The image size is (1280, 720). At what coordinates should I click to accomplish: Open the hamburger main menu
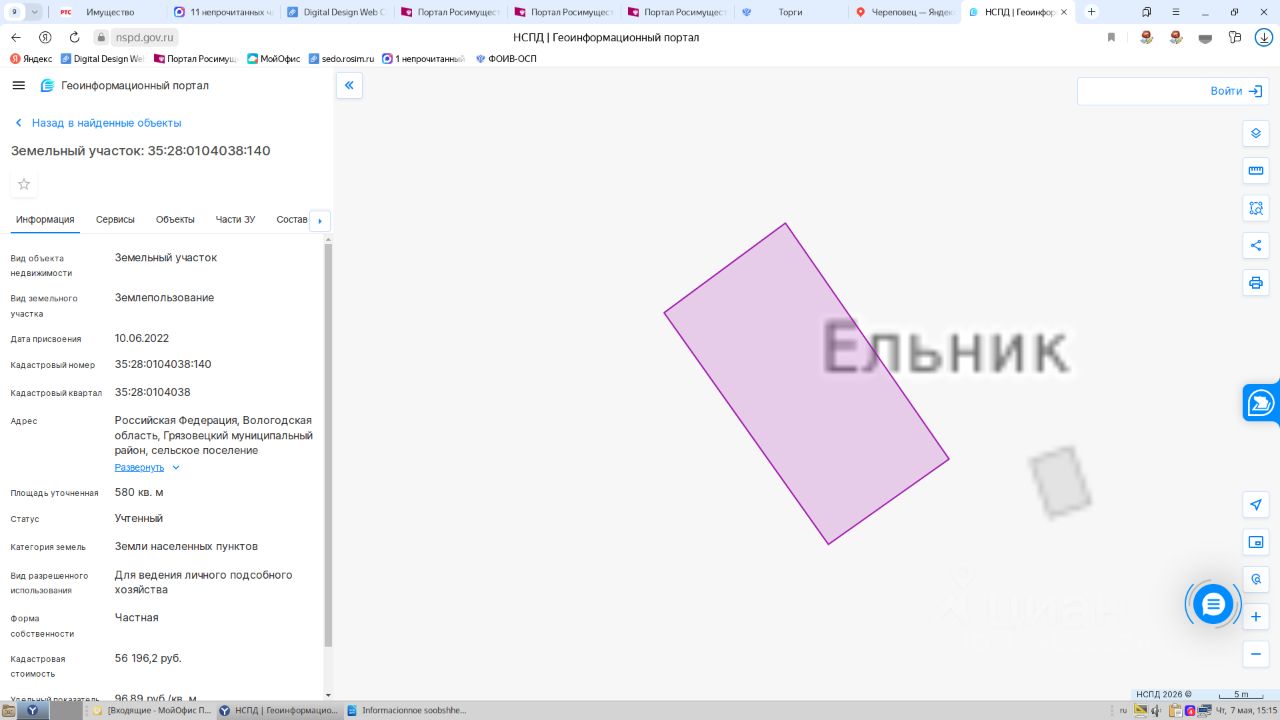pyautogui.click(x=18, y=86)
